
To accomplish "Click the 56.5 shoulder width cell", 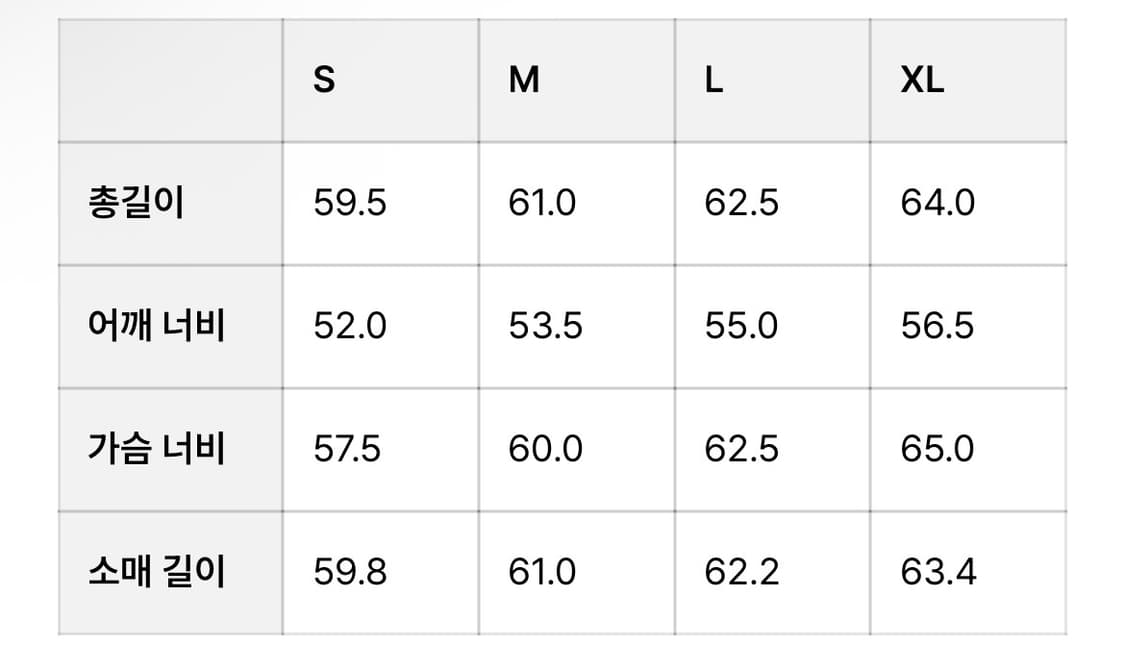I will click(968, 327).
